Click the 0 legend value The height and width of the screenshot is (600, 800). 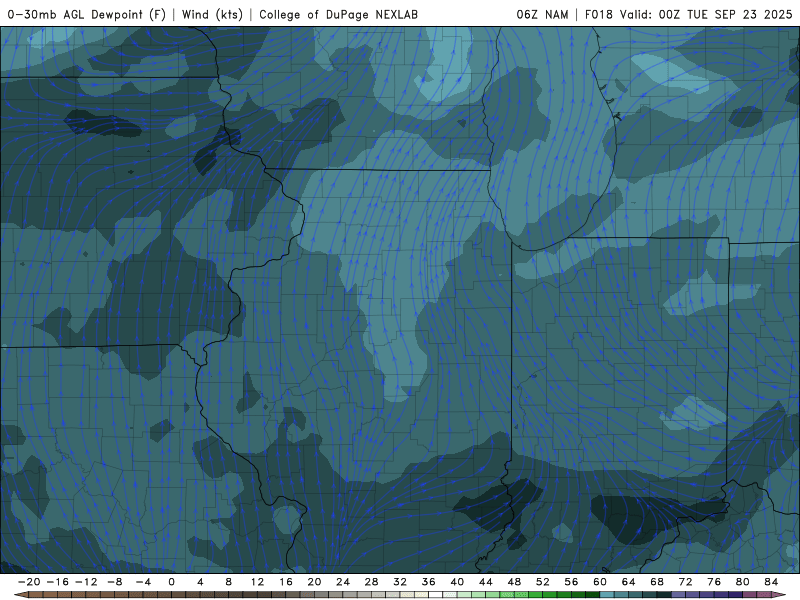[171, 582]
